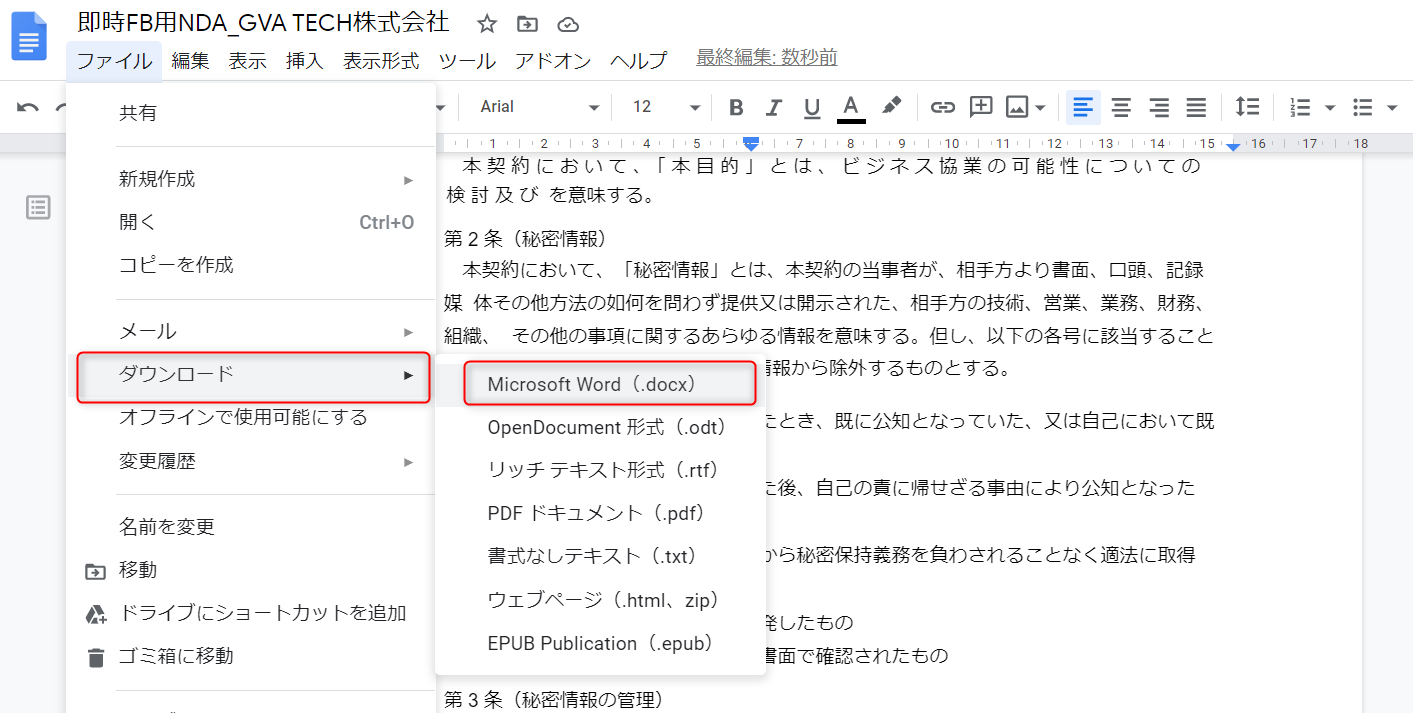Select 共有 from the file menu
This screenshot has width=1413, height=713.
[251, 113]
